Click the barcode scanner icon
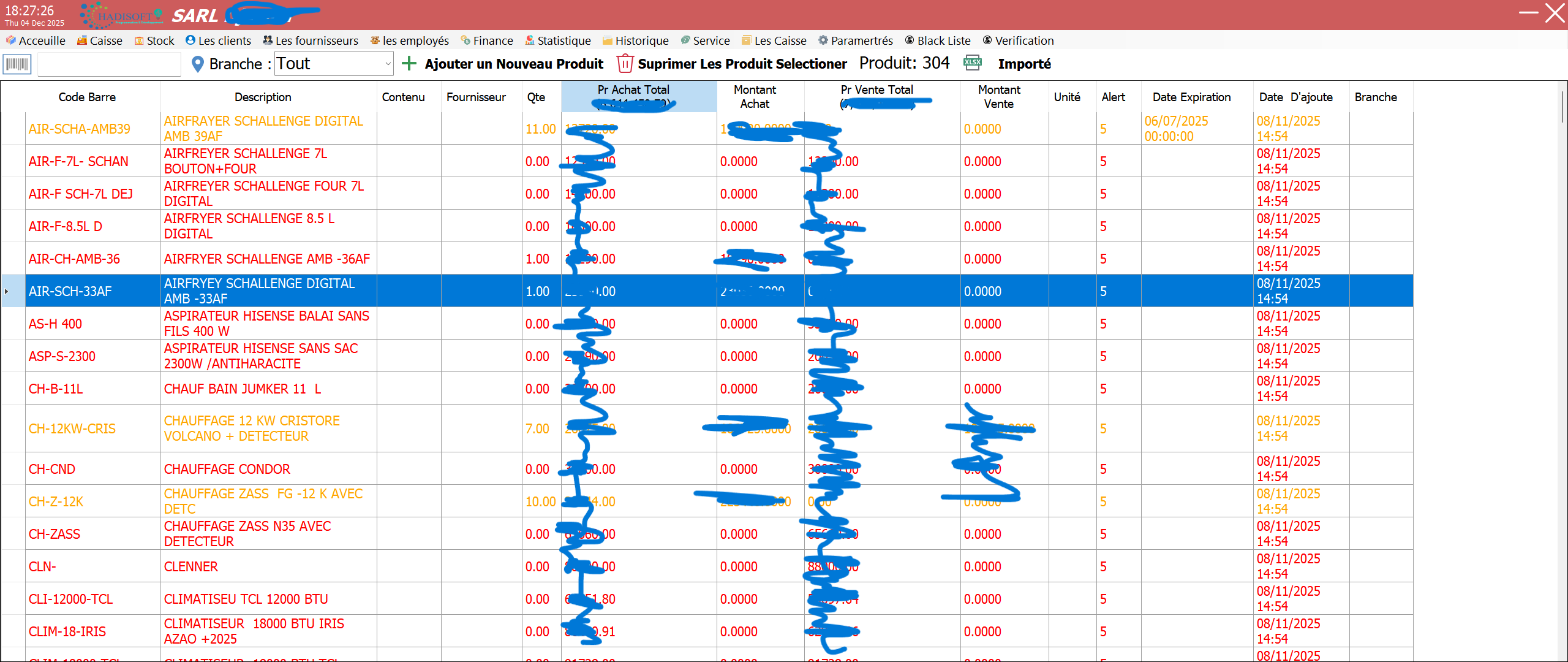 17,64
